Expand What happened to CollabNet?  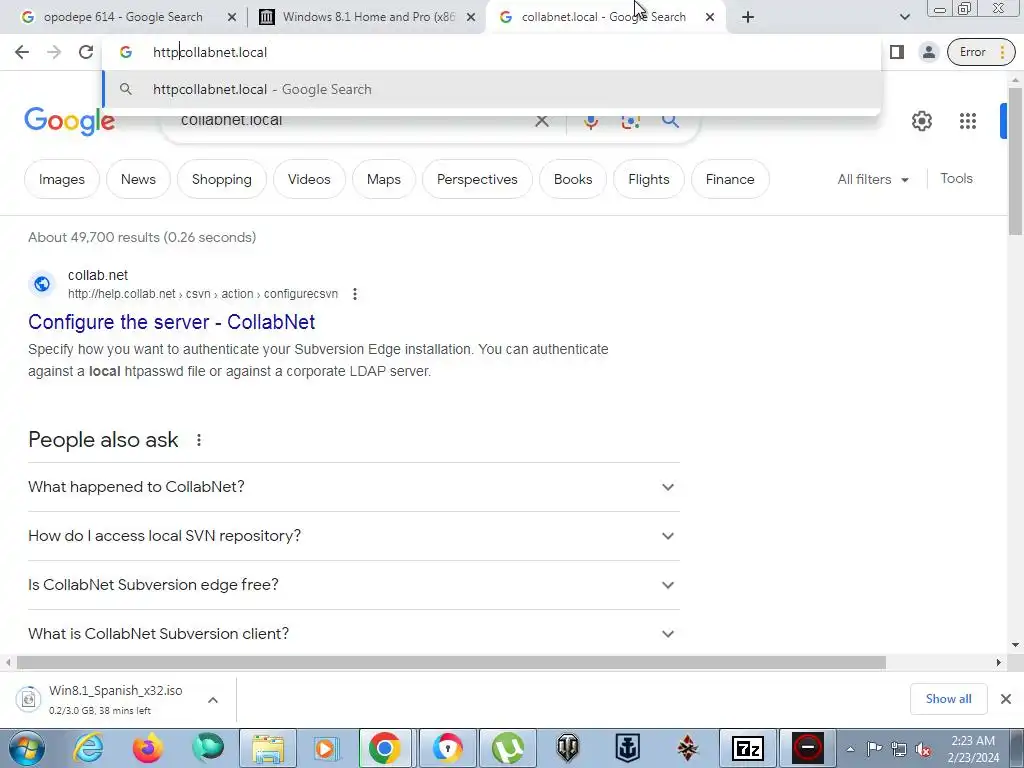(354, 487)
